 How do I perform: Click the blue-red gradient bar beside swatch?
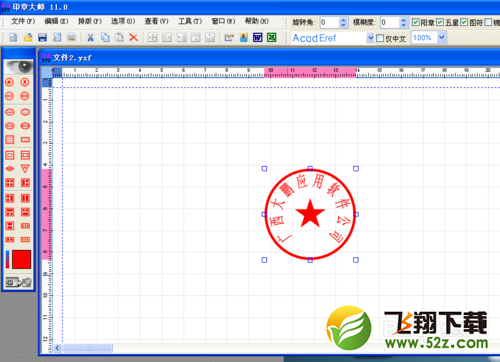7,259
